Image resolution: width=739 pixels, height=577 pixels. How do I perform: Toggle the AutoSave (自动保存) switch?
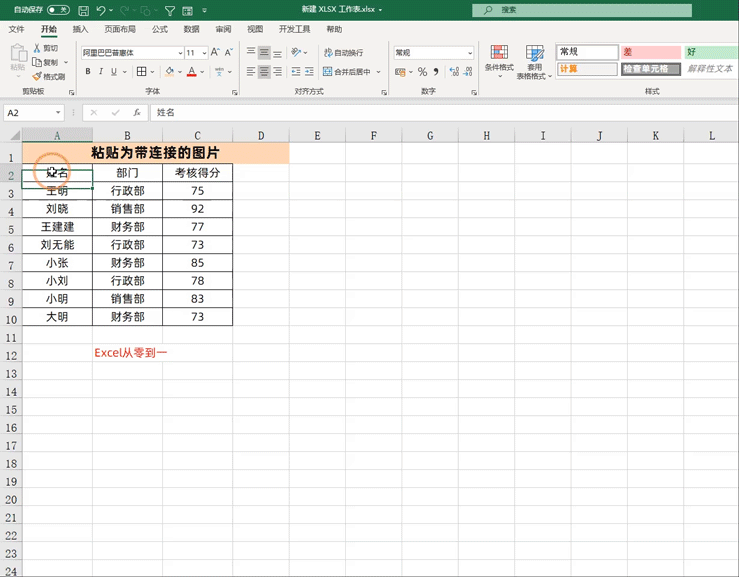(58, 10)
